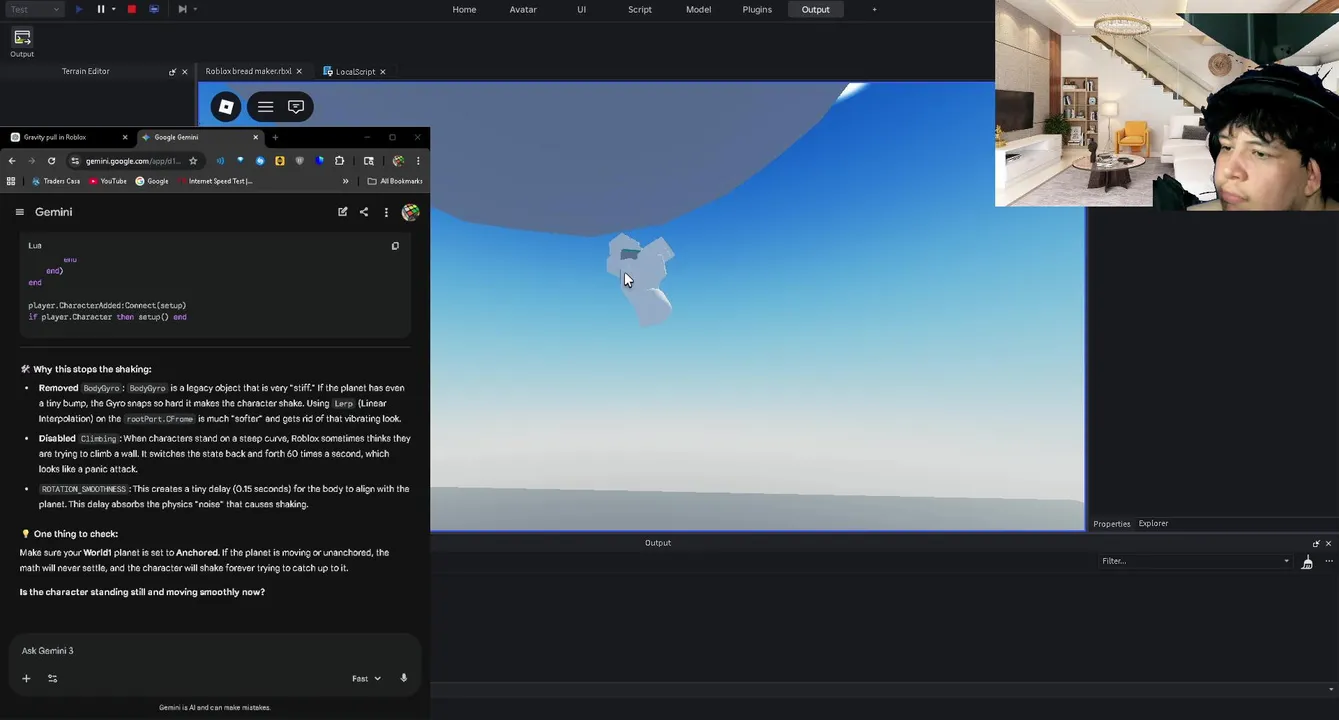Image resolution: width=1339 pixels, height=720 pixels.
Task: Open the Model ribbon tab
Action: (698, 9)
